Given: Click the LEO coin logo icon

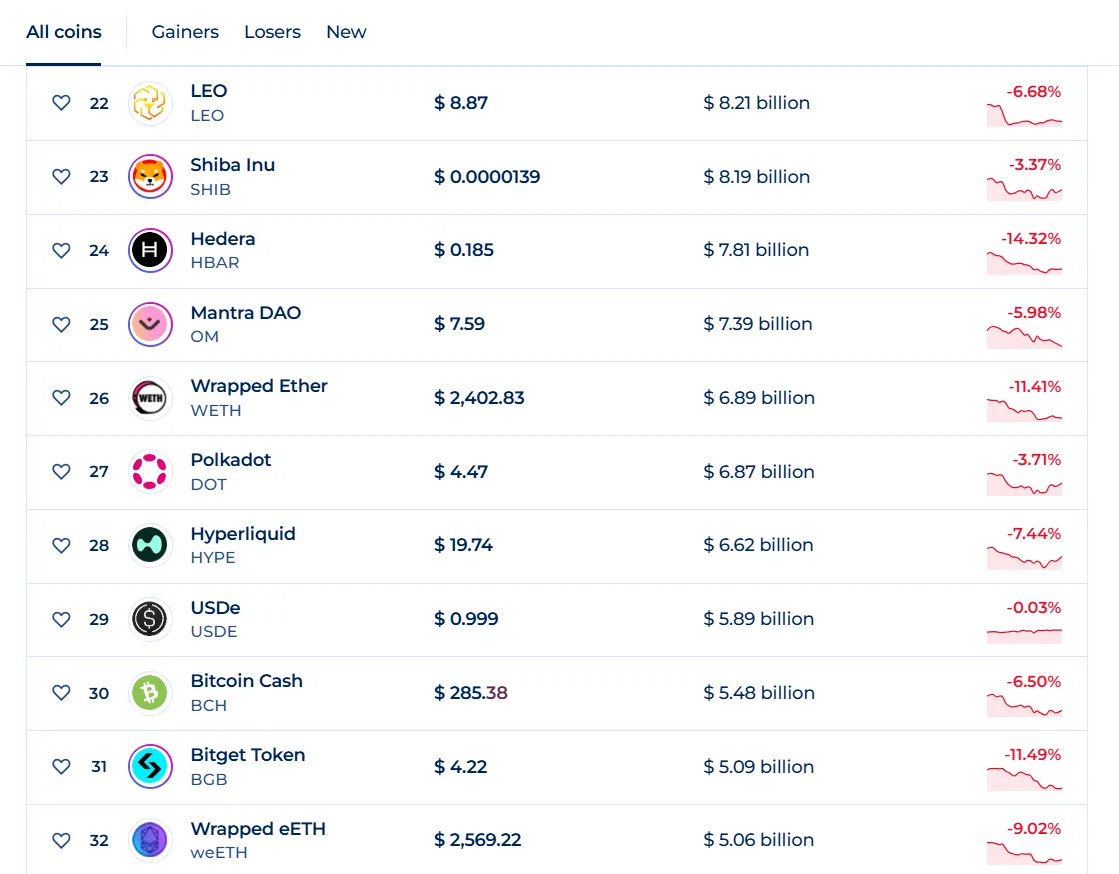Looking at the screenshot, I should coord(150,103).
